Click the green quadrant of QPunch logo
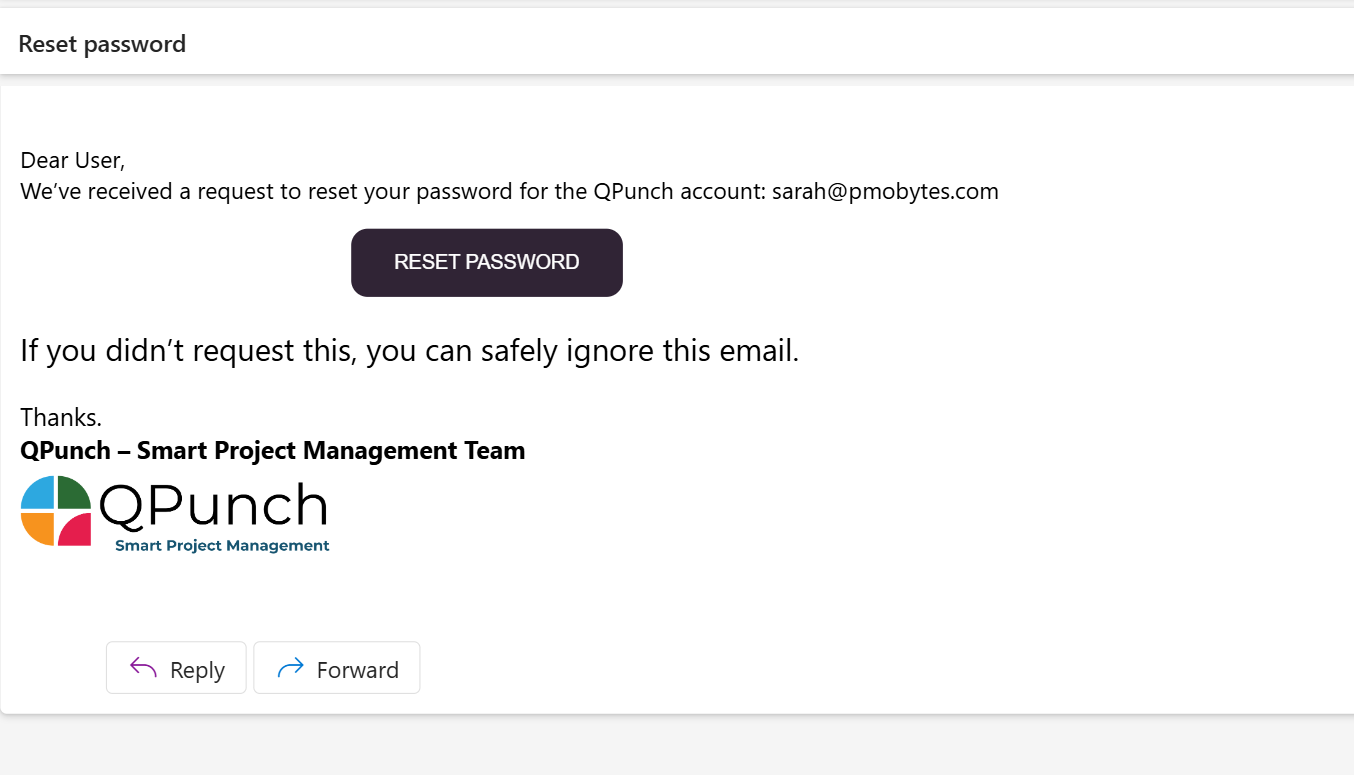The width and height of the screenshot is (1354, 775). pyautogui.click(x=74, y=492)
